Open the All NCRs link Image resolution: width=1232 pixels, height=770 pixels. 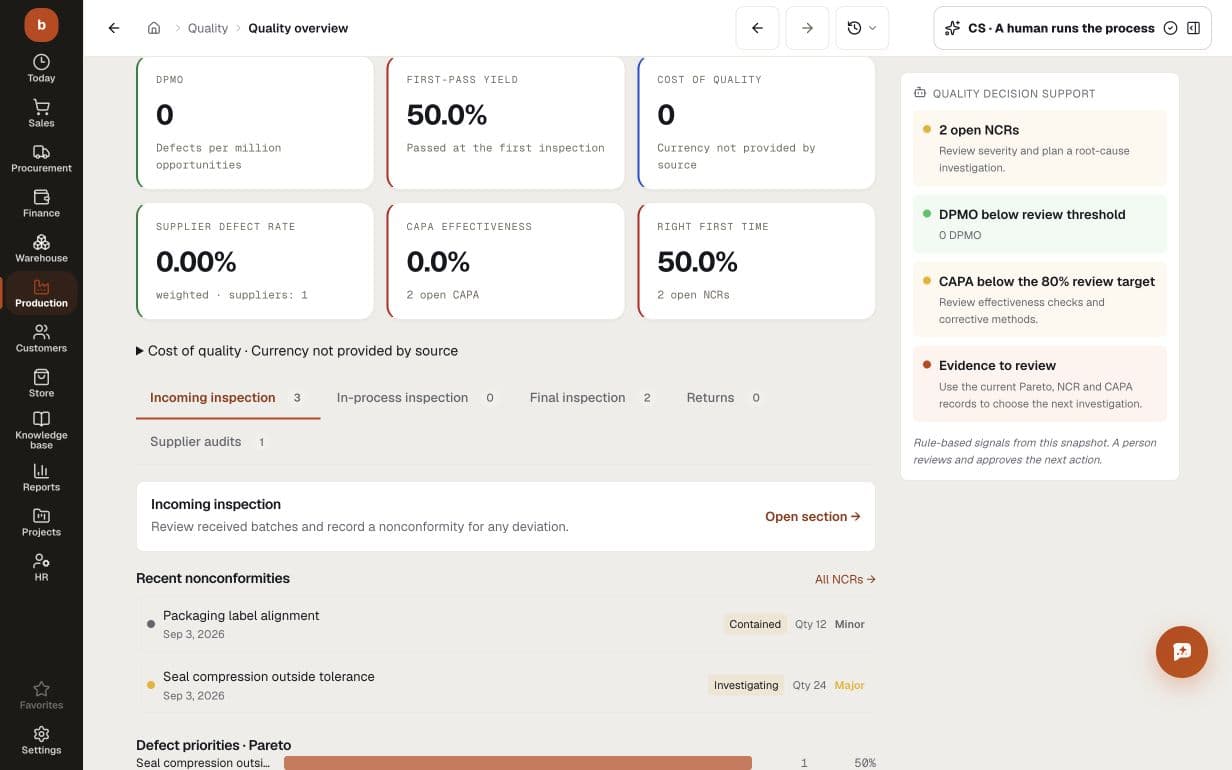point(845,579)
